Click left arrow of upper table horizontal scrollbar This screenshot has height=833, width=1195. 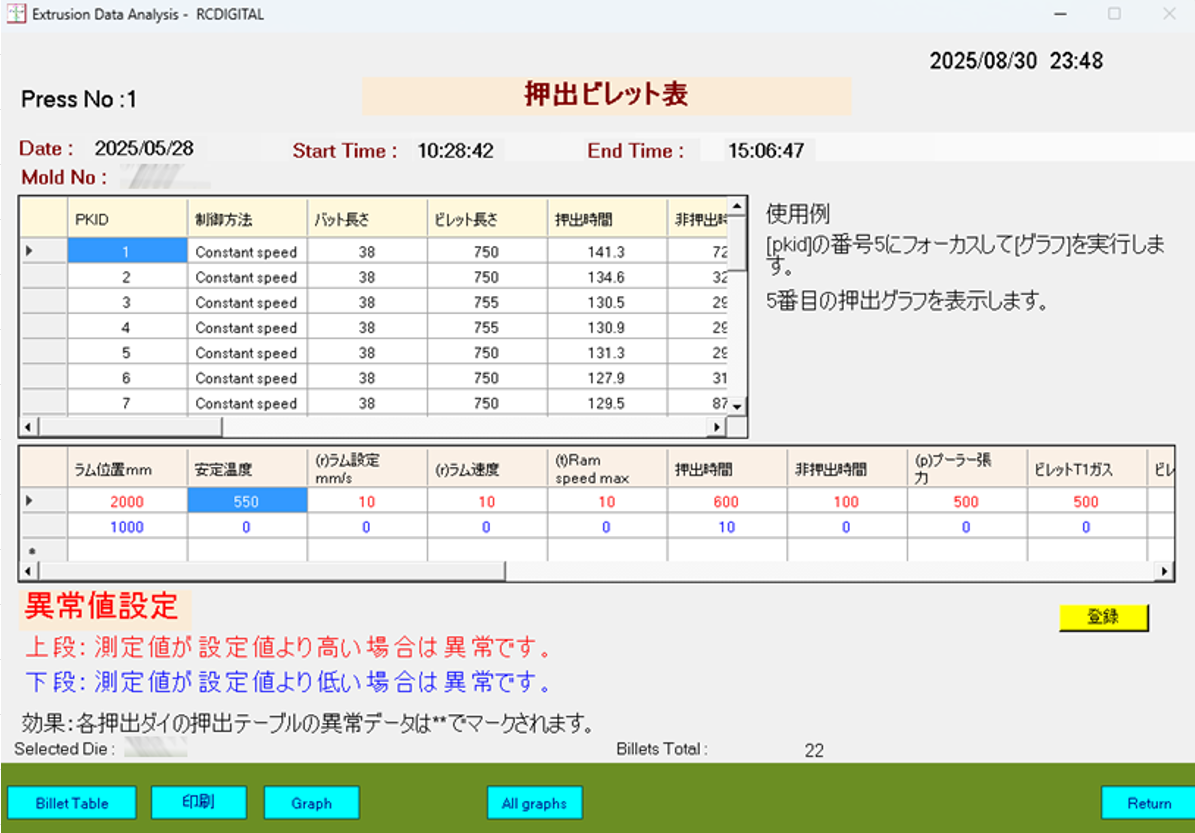coord(29,427)
